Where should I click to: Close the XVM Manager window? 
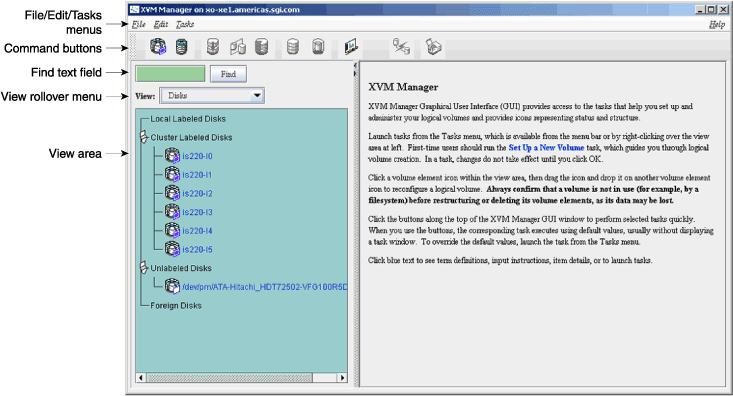(722, 9)
